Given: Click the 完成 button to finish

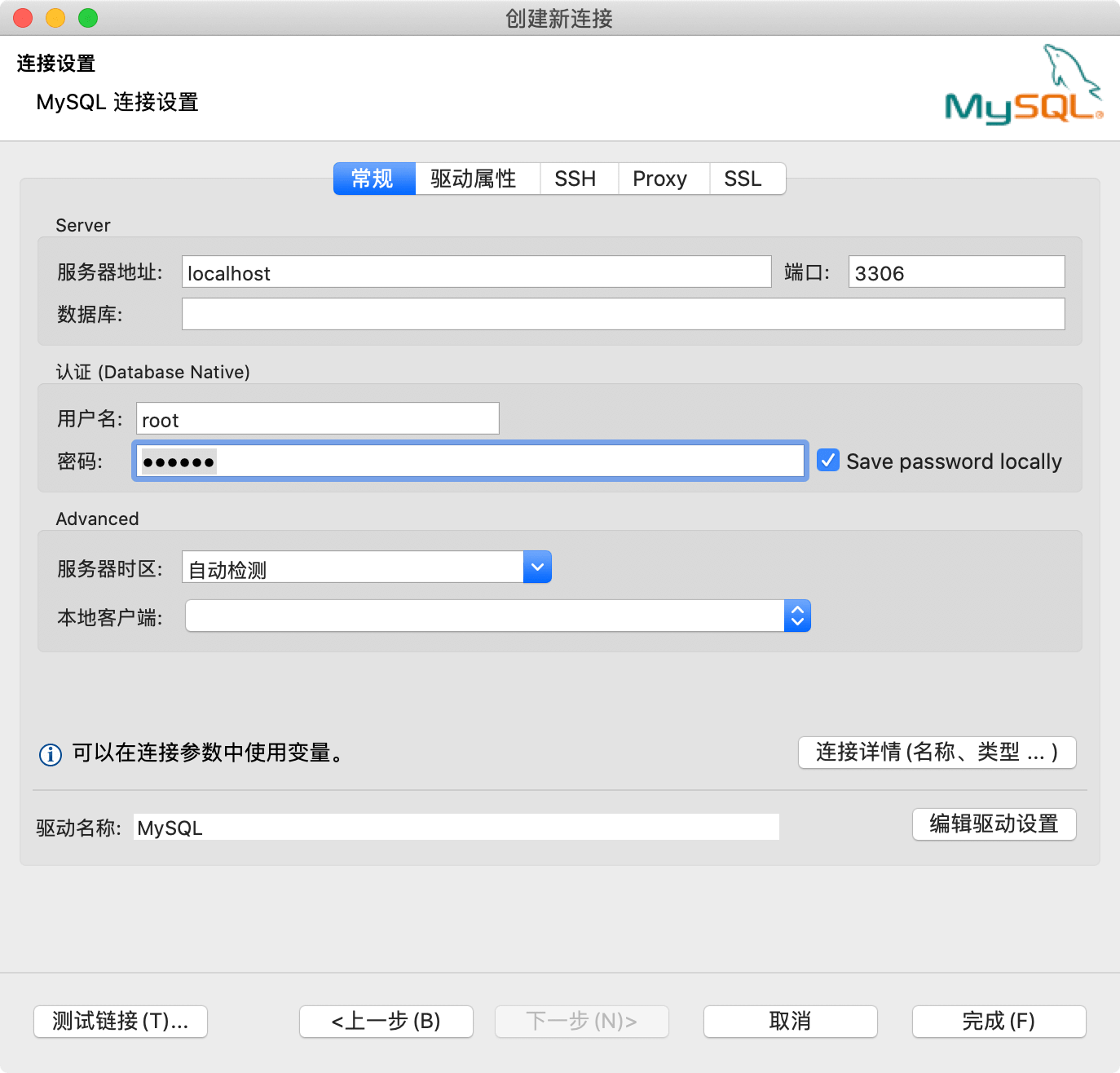Looking at the screenshot, I should point(998,1021).
